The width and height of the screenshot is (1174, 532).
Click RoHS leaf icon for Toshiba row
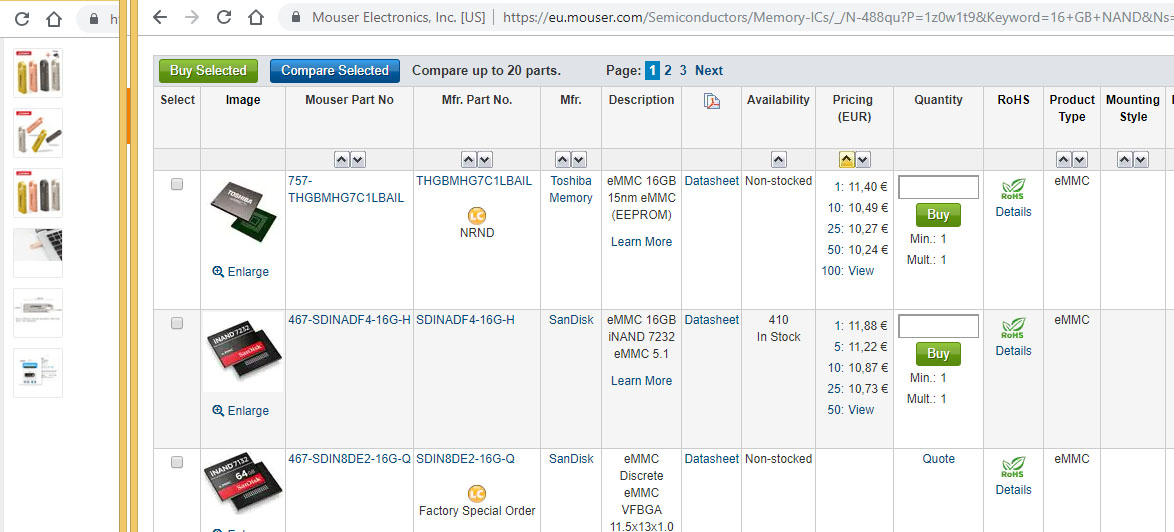(1013, 189)
